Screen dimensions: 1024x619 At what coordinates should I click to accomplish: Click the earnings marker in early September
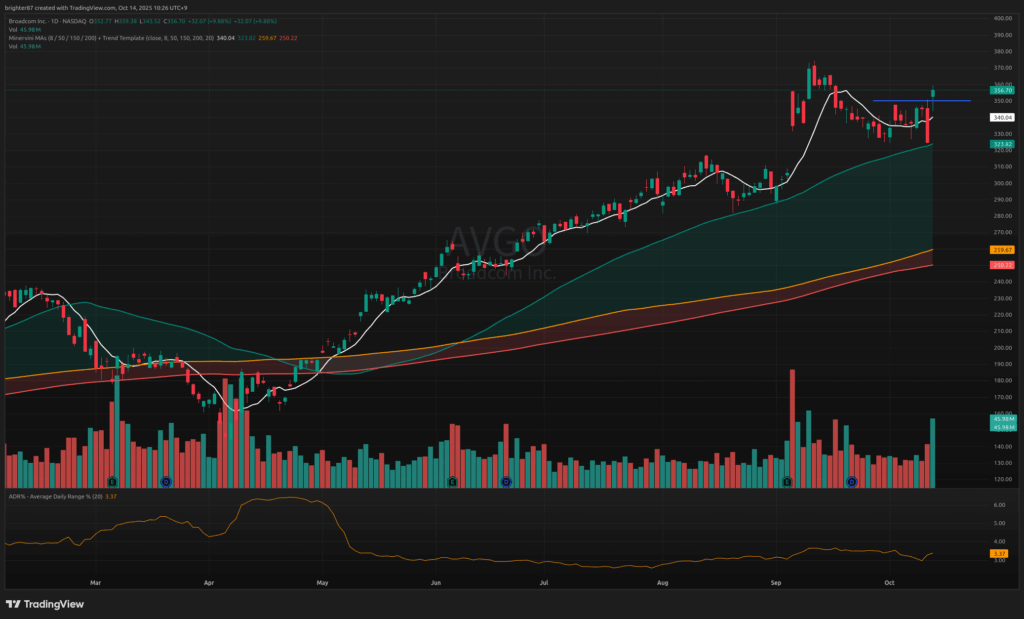[x=787, y=482]
